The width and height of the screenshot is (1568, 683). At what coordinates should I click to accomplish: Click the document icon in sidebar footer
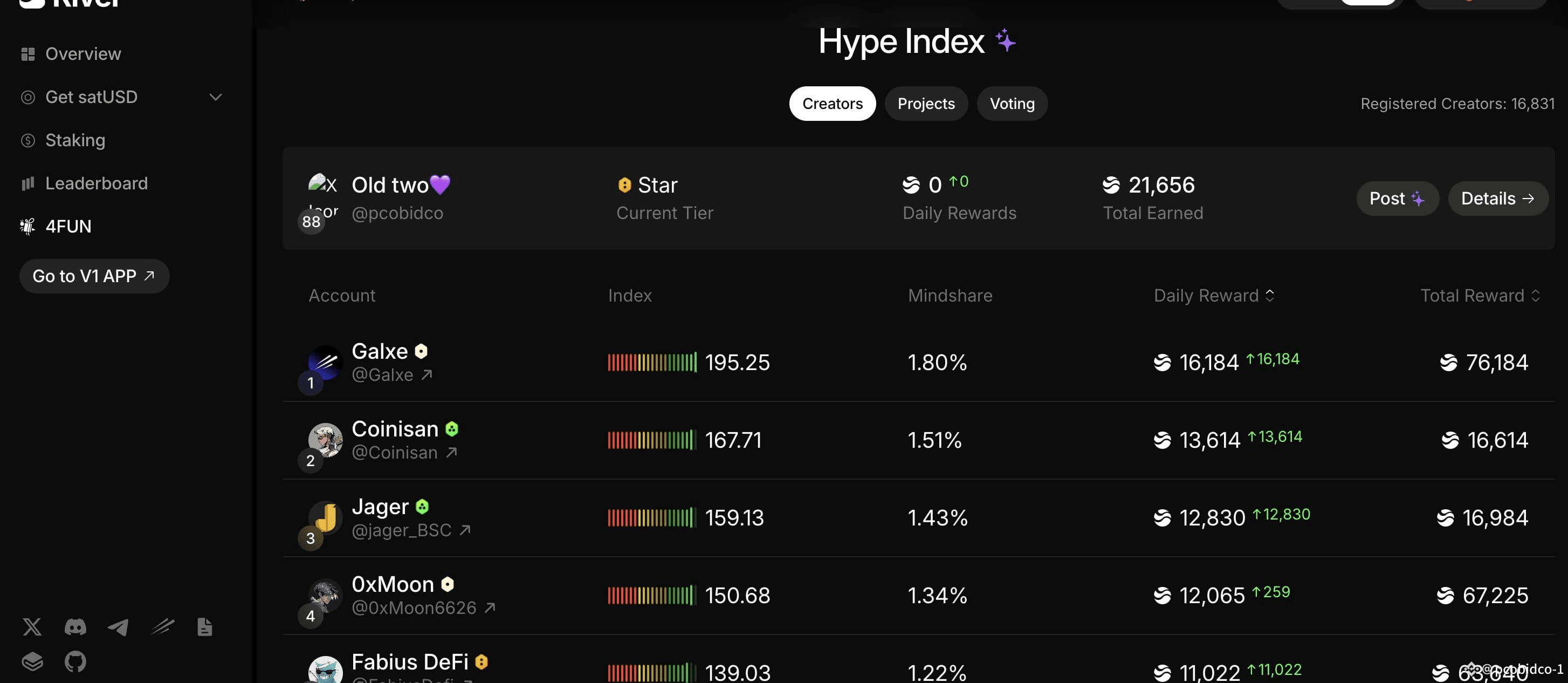[x=204, y=626]
